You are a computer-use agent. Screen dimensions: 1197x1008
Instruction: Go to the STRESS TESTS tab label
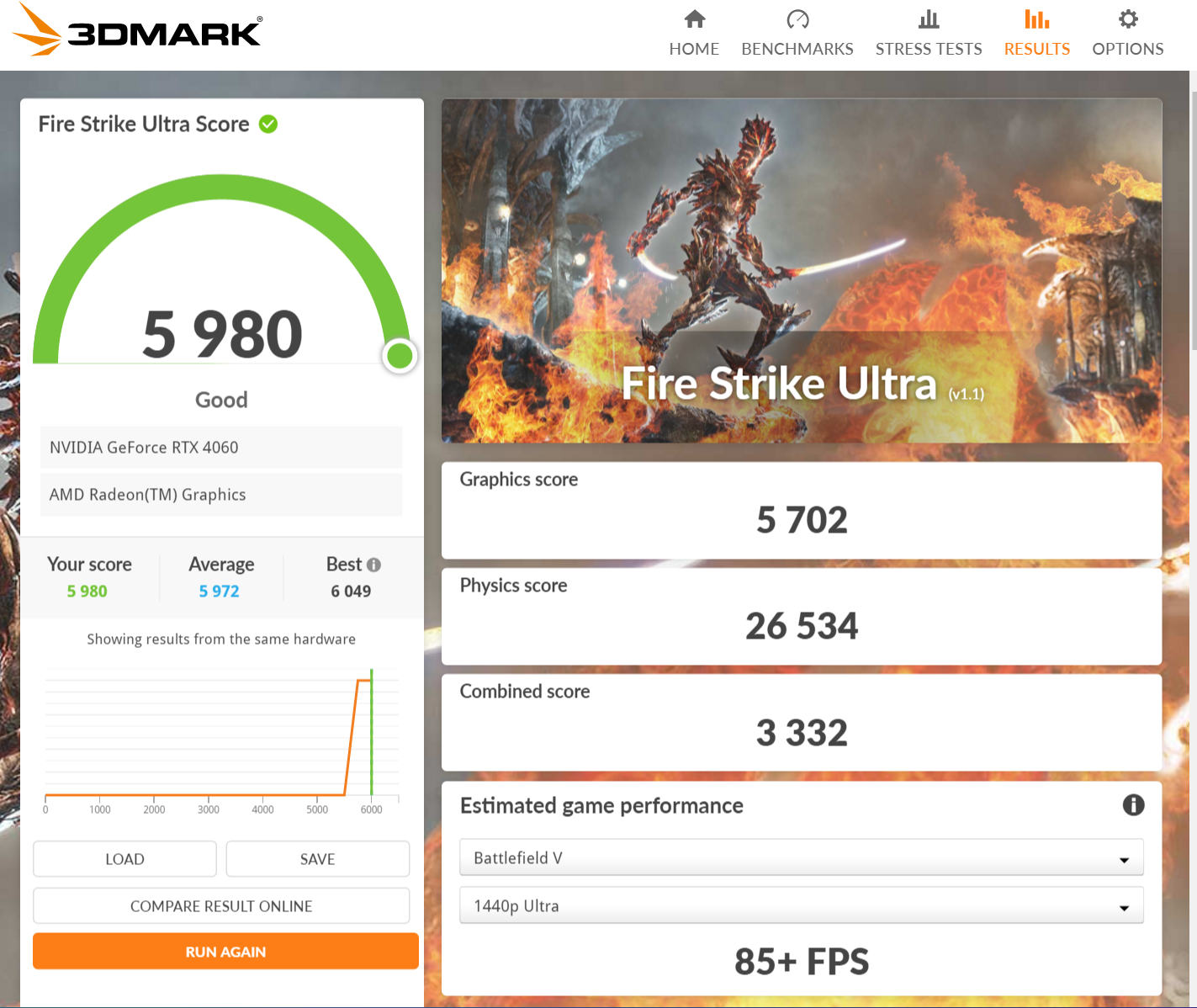928,49
